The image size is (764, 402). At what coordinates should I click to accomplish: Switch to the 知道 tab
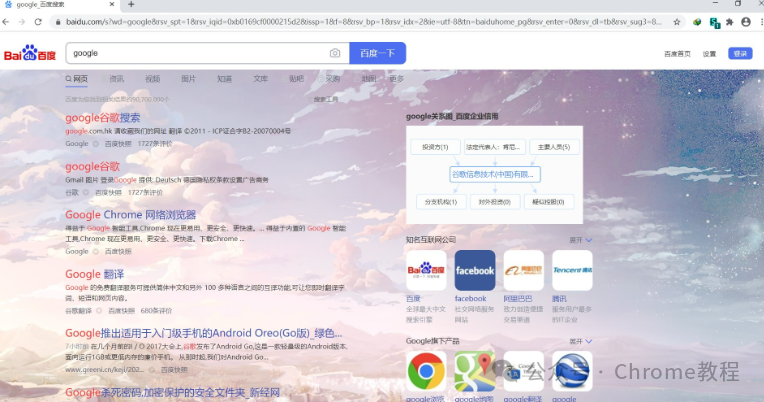pos(225,79)
